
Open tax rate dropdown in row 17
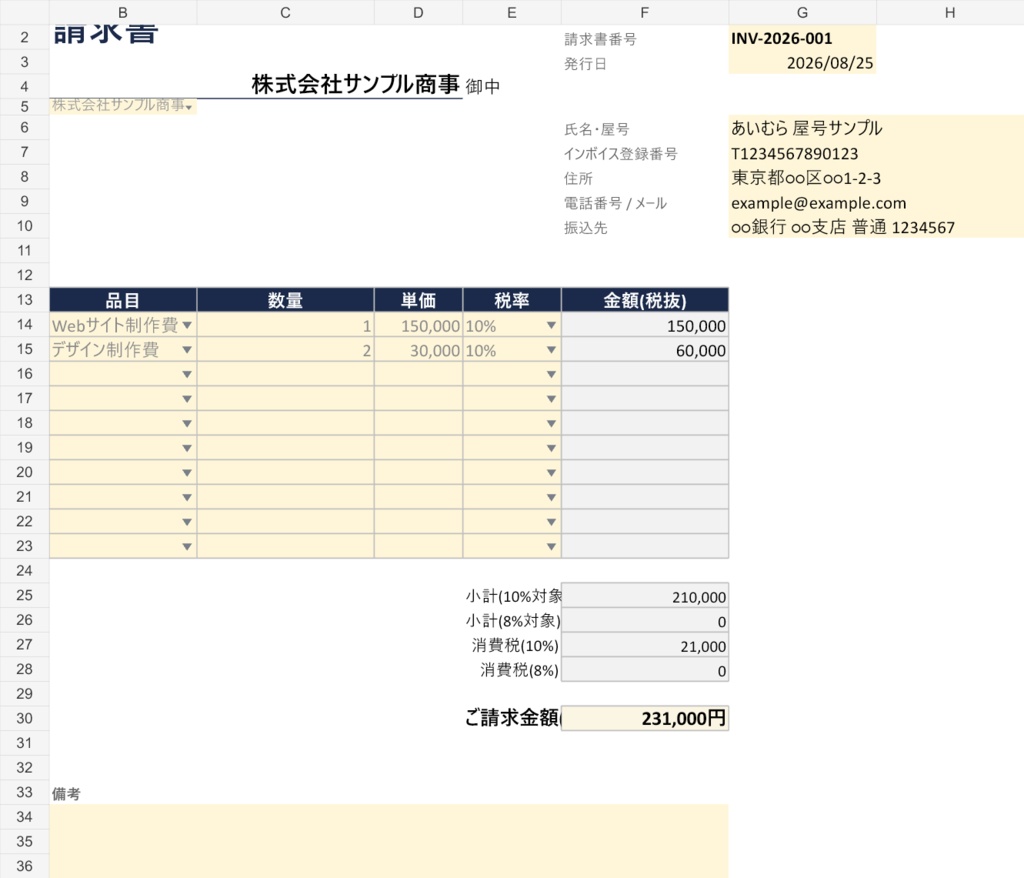point(551,399)
